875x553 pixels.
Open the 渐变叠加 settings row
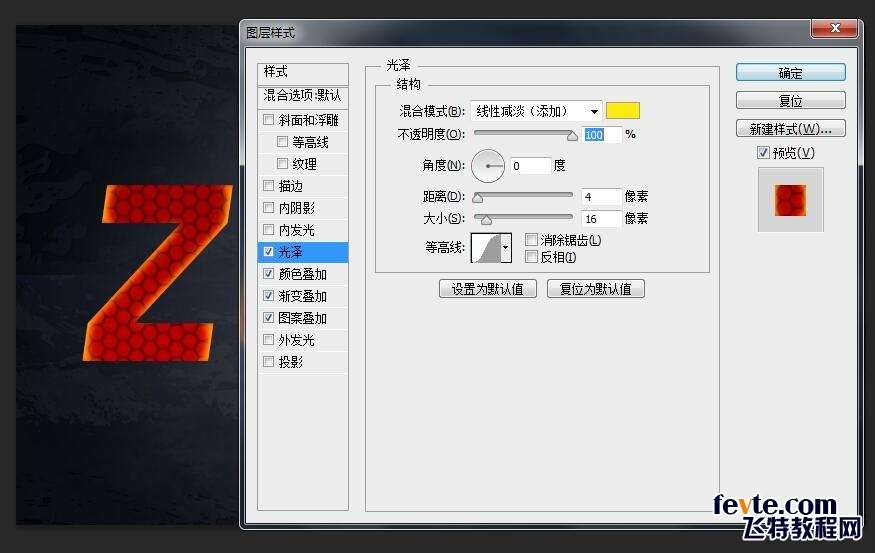[x=303, y=296]
